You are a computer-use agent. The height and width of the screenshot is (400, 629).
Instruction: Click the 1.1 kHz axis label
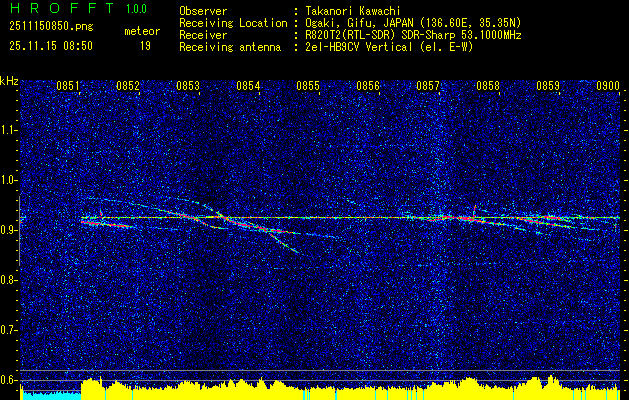(x=10, y=130)
